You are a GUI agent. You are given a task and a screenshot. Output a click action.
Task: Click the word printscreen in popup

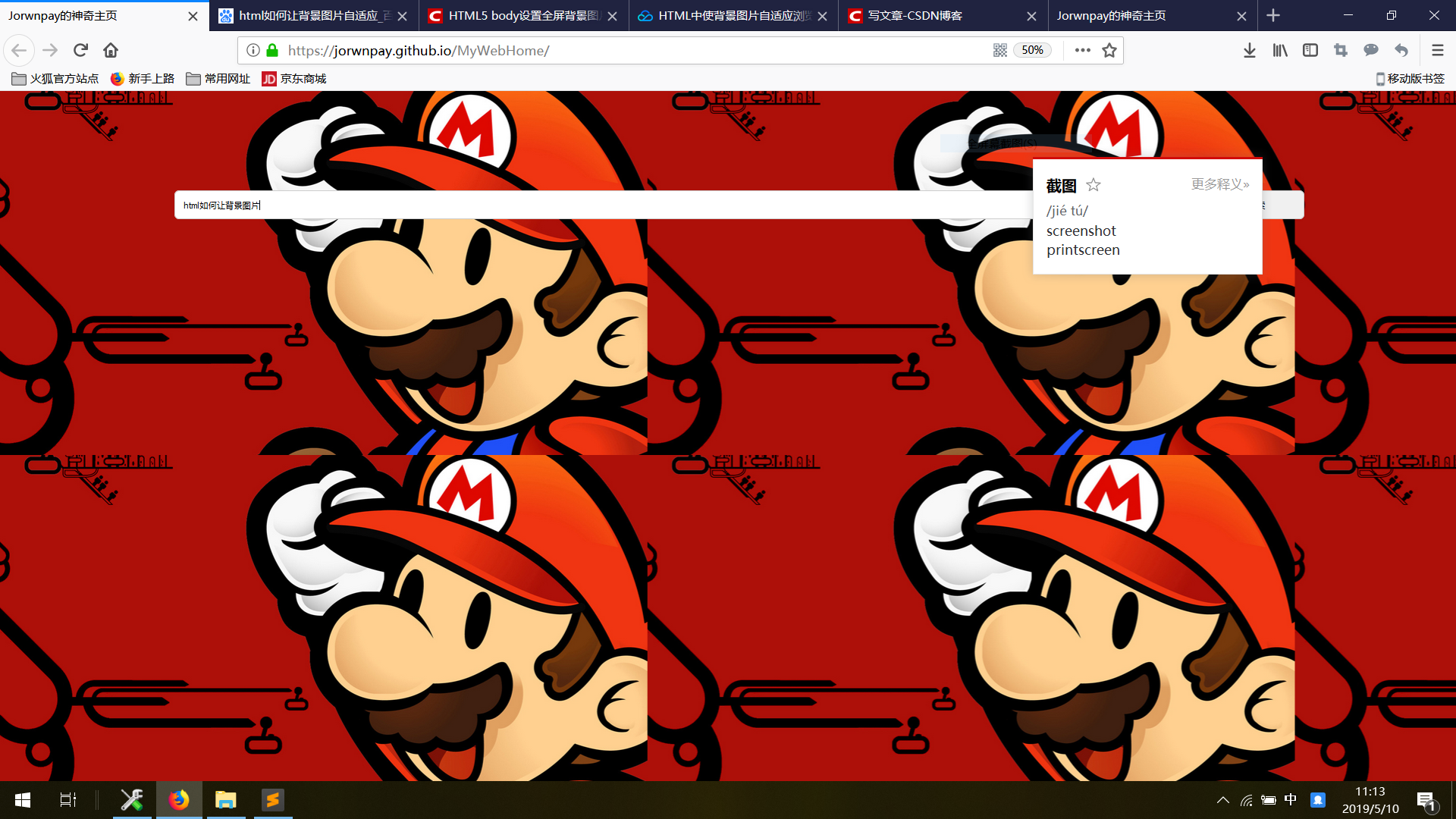pos(1083,250)
